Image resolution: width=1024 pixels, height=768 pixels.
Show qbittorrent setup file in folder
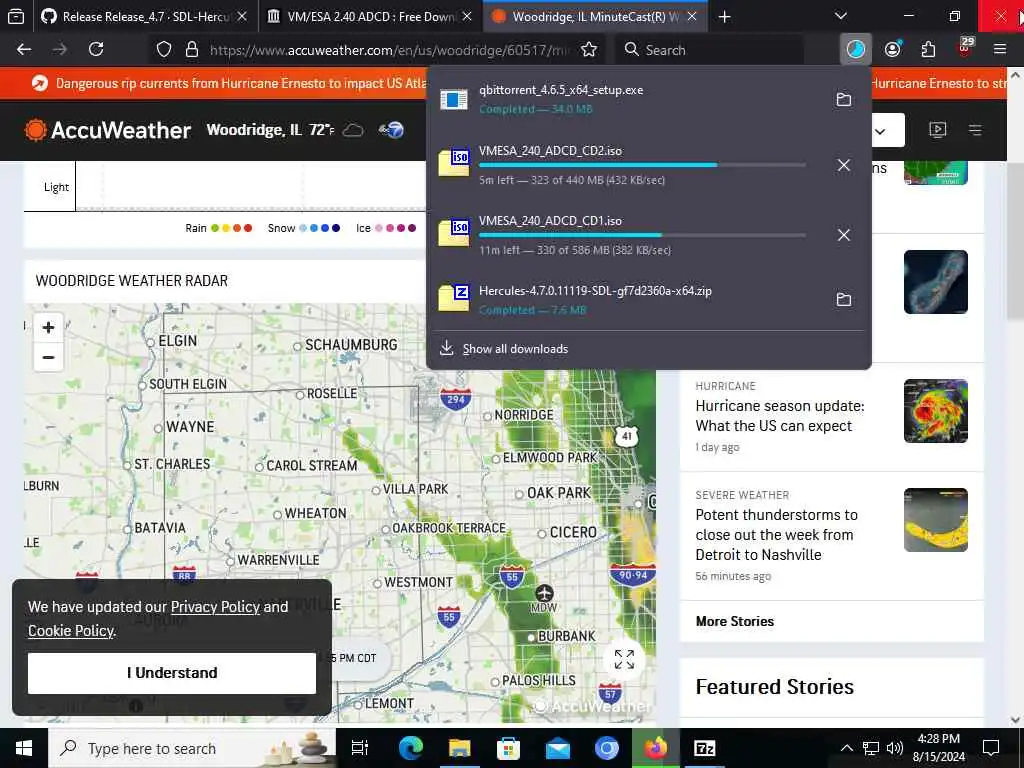(844, 99)
